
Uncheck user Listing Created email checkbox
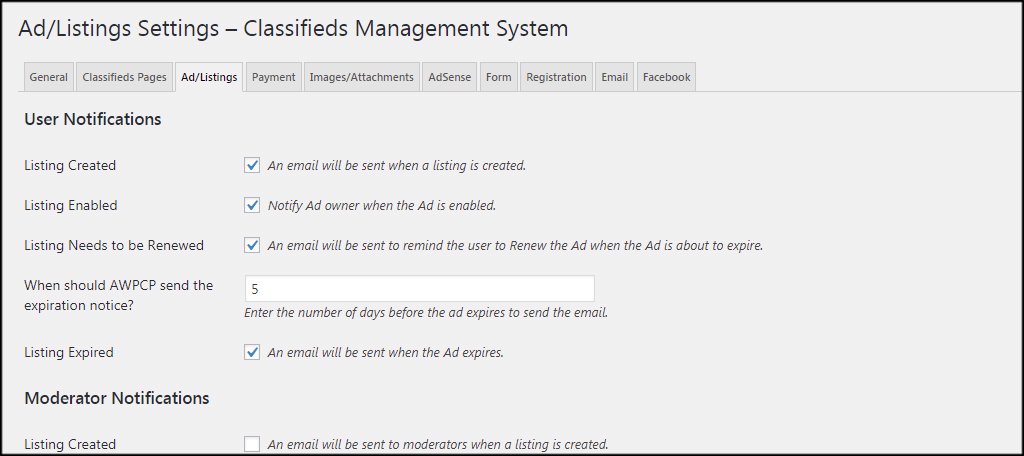tap(252, 165)
